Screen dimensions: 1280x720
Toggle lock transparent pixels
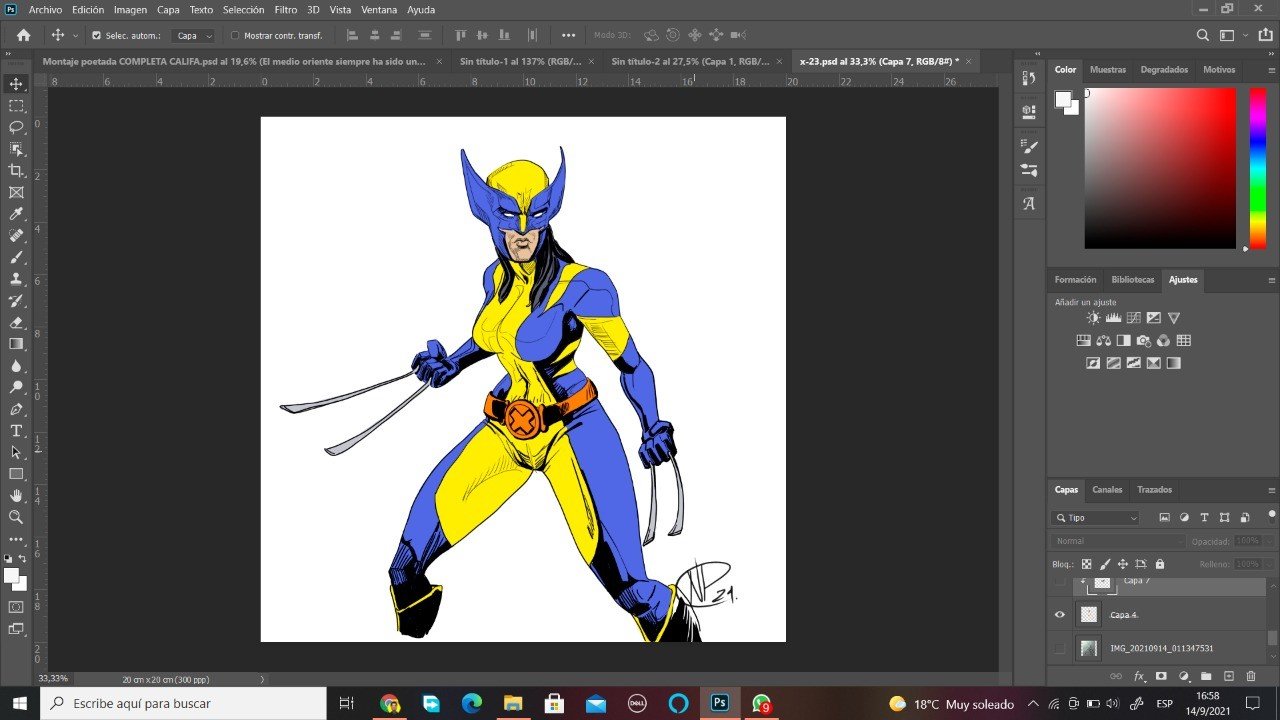coord(1087,564)
